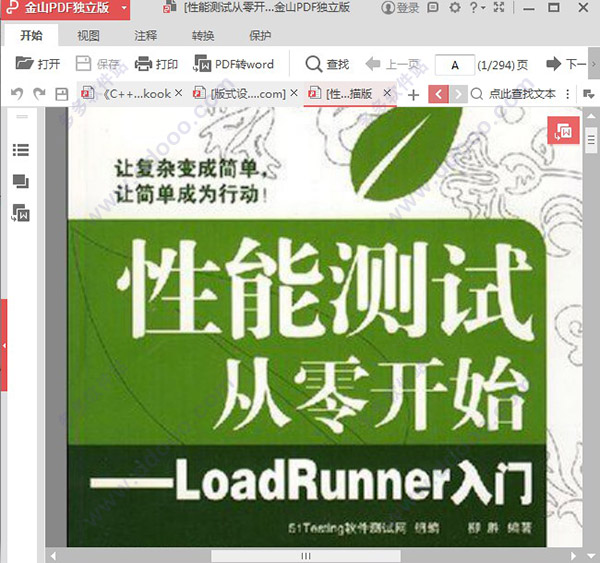
Task: Click the horizontal scrollbar left arrow
Action: click(x=53, y=556)
